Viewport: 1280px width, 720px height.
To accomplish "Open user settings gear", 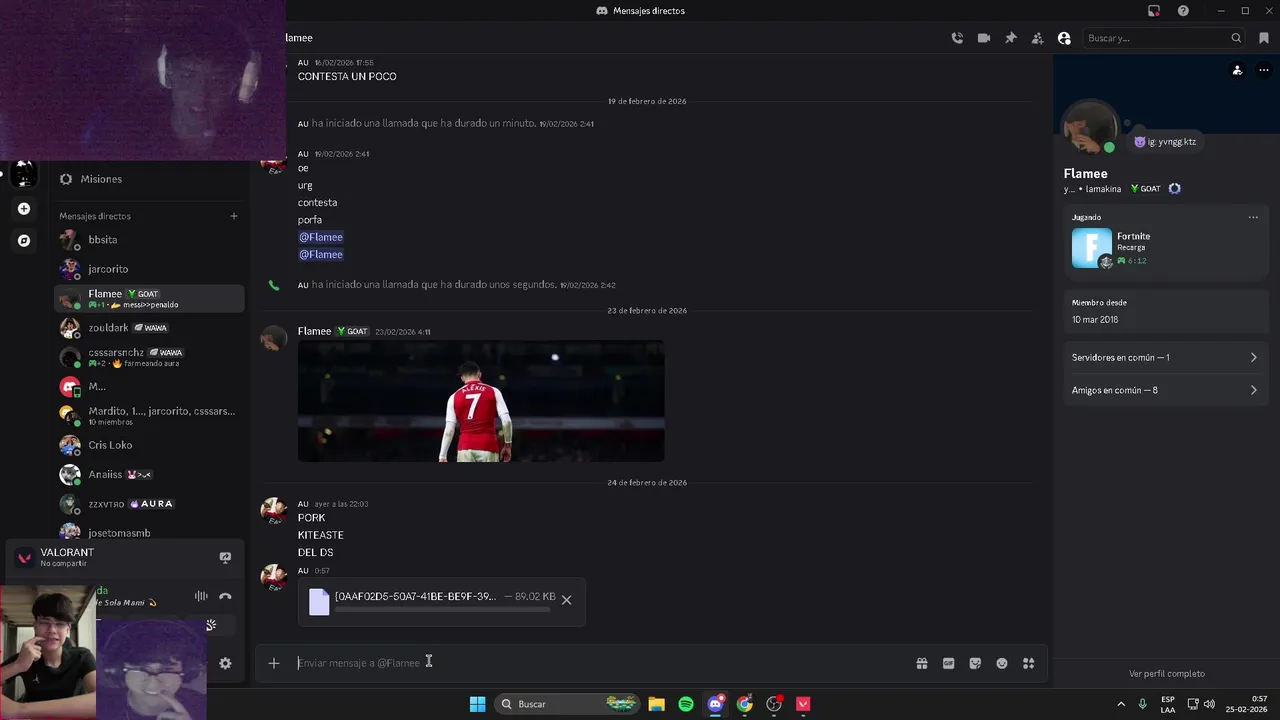I will (225, 663).
